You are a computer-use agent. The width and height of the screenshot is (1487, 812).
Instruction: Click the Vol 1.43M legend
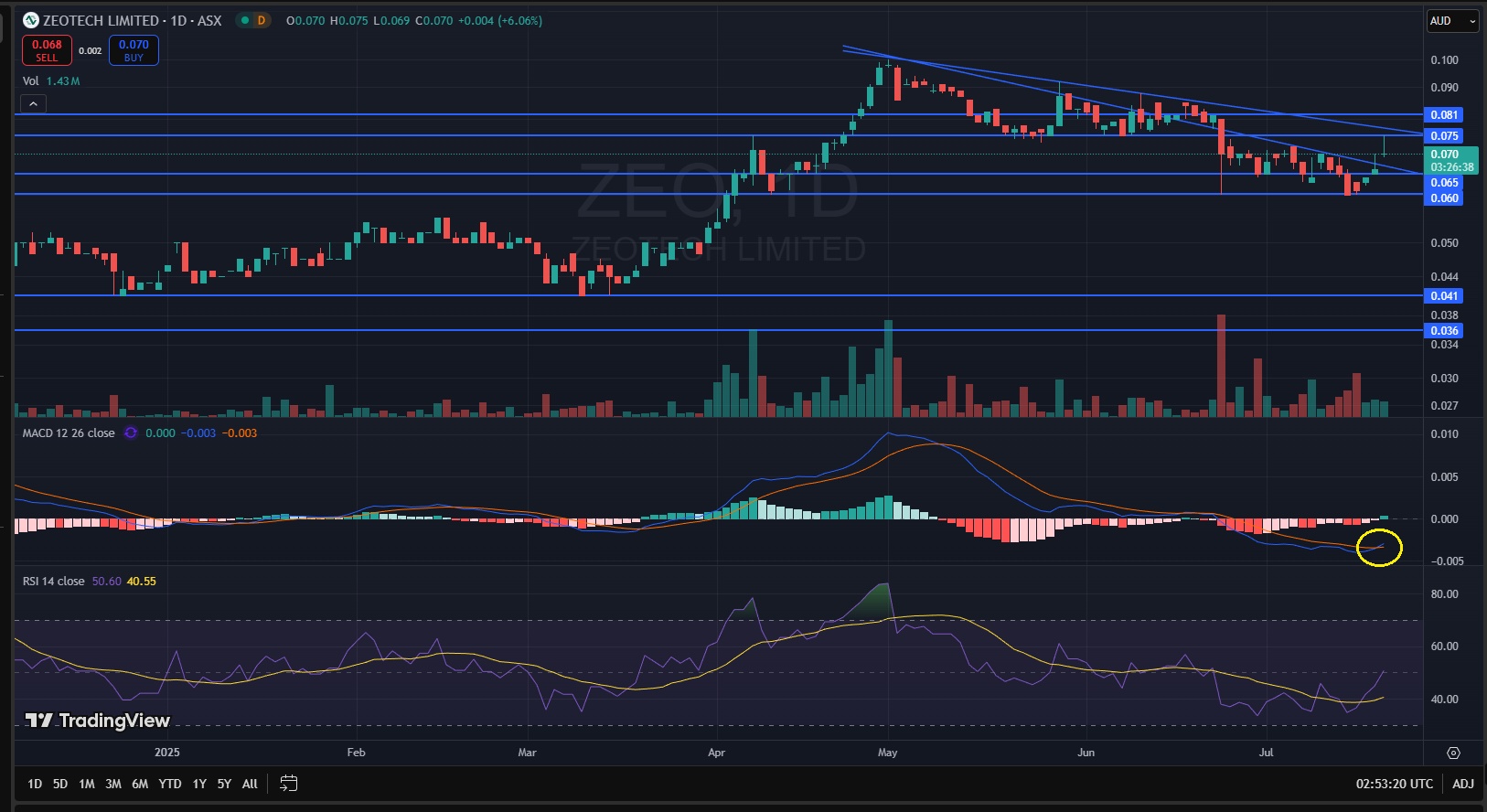(x=51, y=81)
